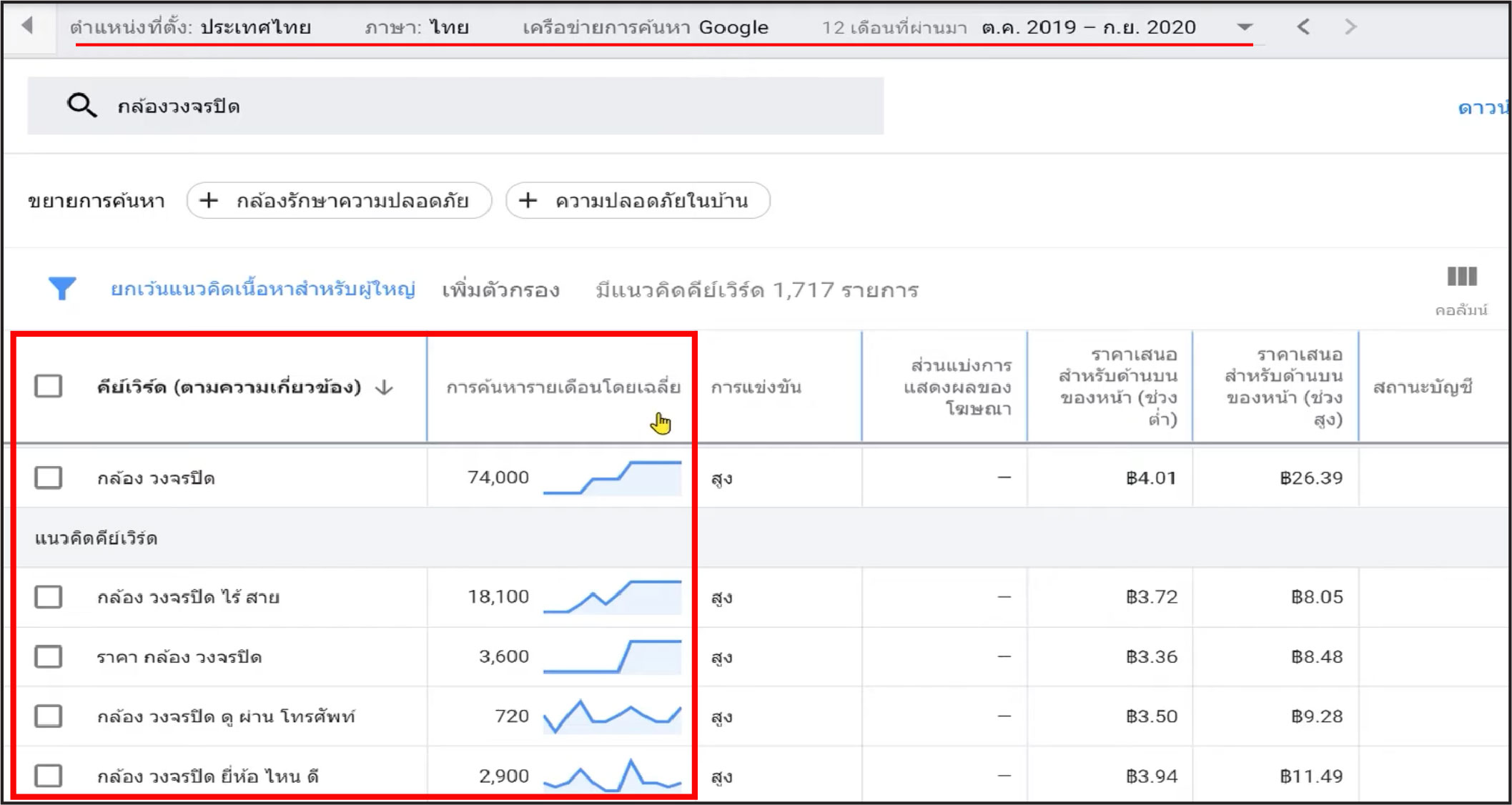The height and width of the screenshot is (805, 1512).
Task: Open trend chart for the 3,600 searches row
Action: pos(612,656)
